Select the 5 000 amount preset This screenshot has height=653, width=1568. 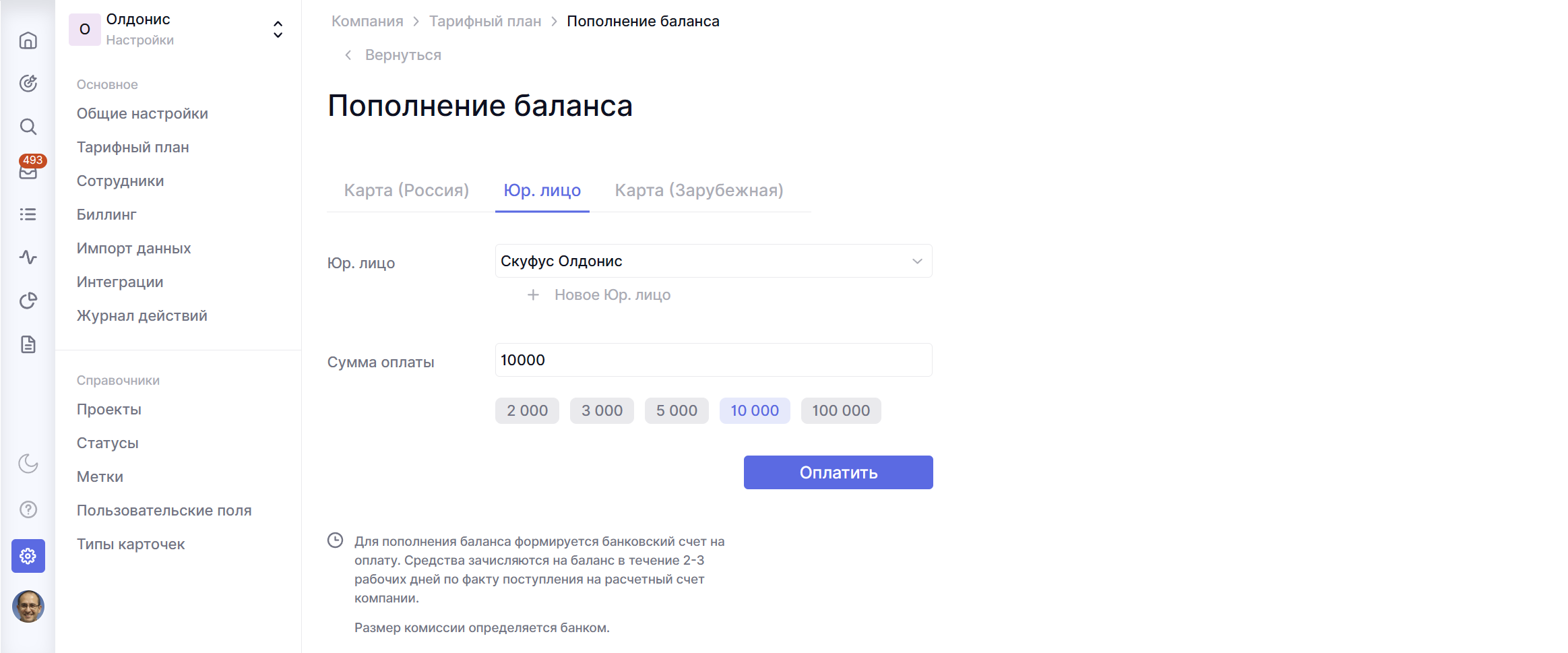677,411
